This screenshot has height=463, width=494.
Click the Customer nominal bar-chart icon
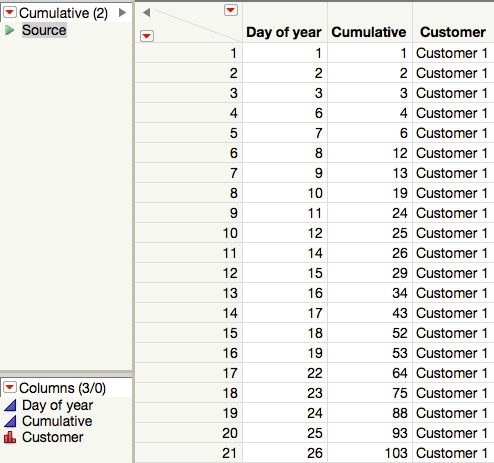pyautogui.click(x=10, y=437)
